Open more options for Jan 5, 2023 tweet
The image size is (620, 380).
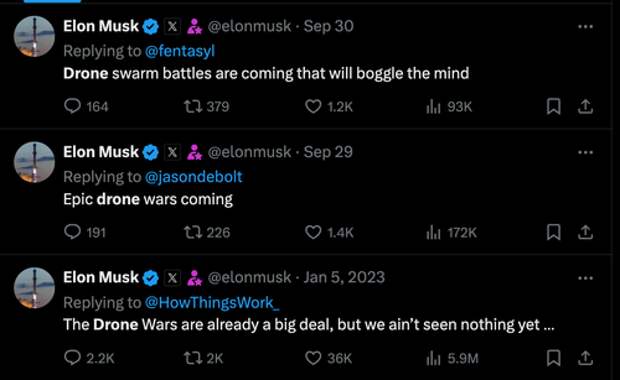point(585,278)
